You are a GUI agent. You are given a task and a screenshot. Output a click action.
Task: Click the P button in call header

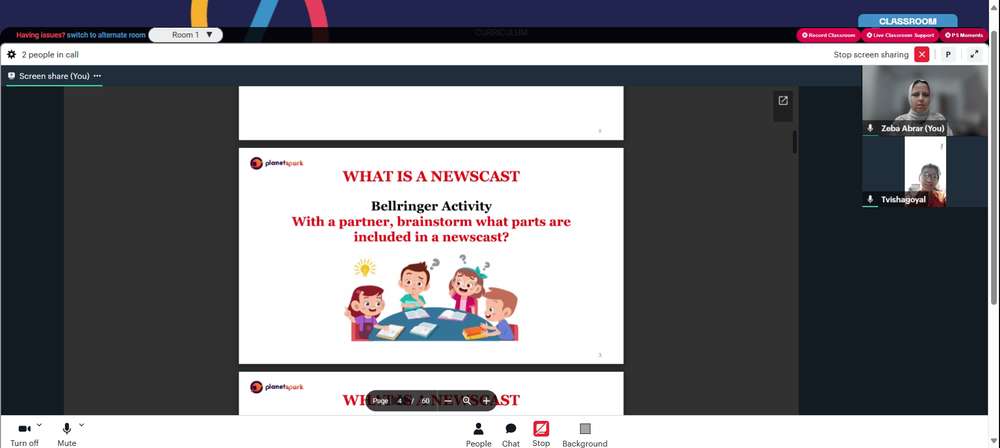coord(948,54)
